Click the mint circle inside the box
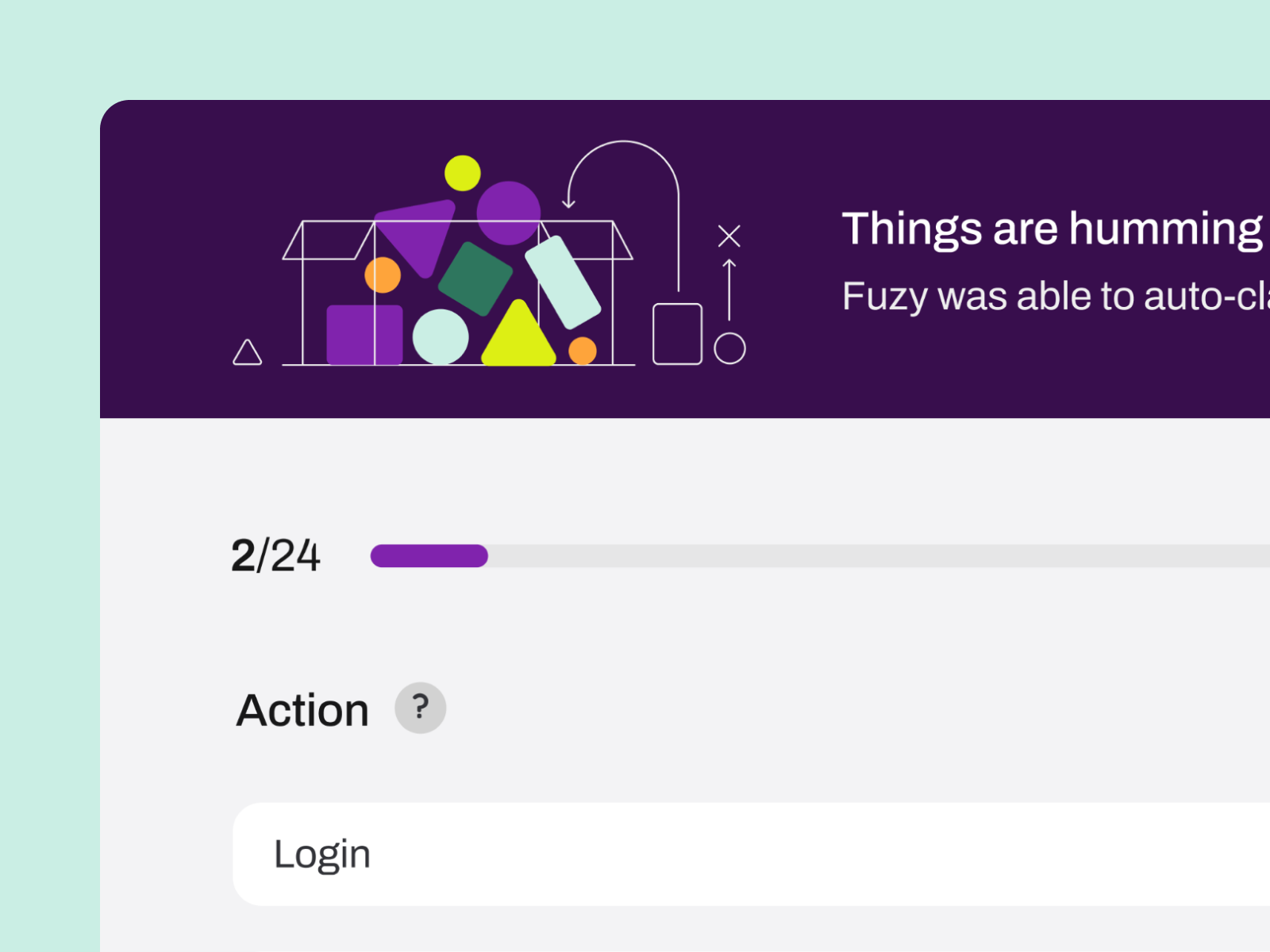This screenshot has width=1270, height=952. (x=441, y=337)
